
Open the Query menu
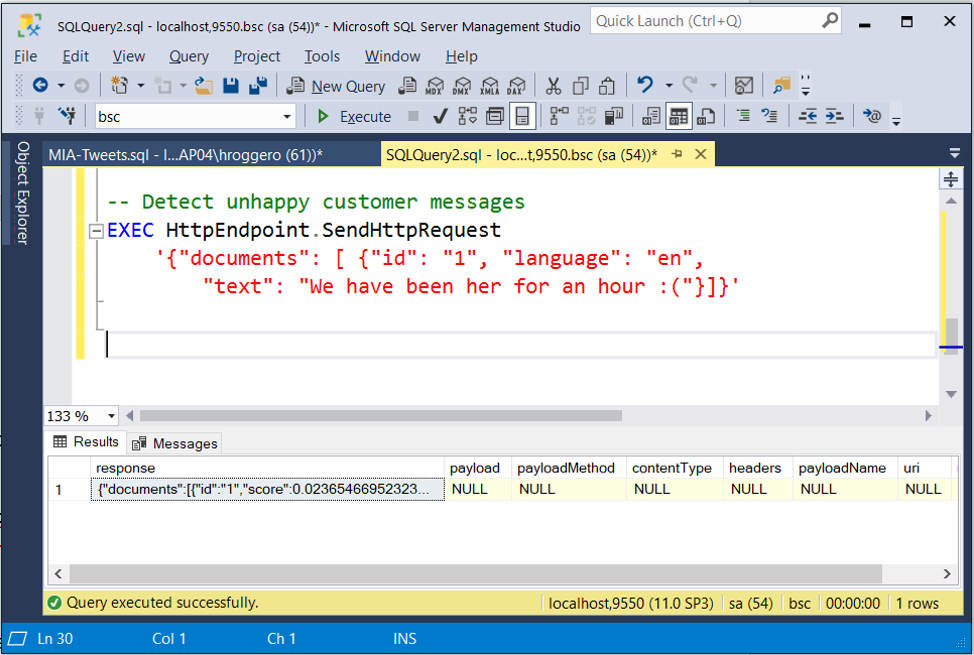pyautogui.click(x=189, y=56)
